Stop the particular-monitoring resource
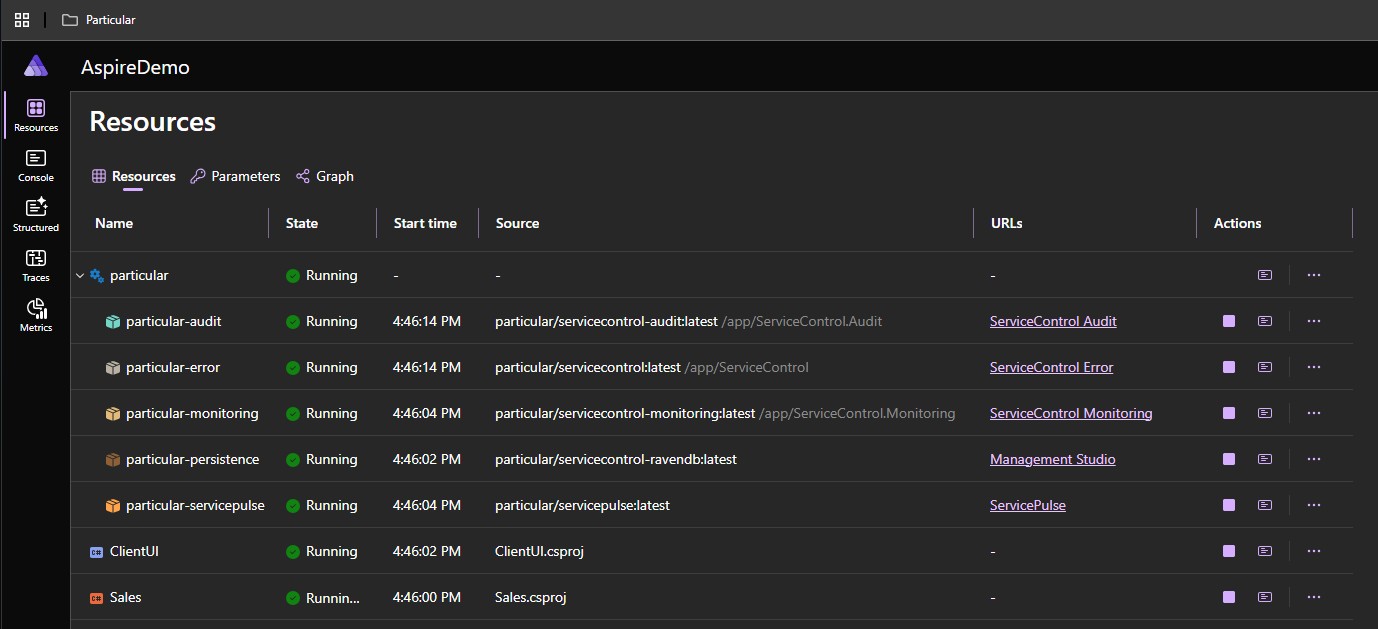 coord(1229,413)
